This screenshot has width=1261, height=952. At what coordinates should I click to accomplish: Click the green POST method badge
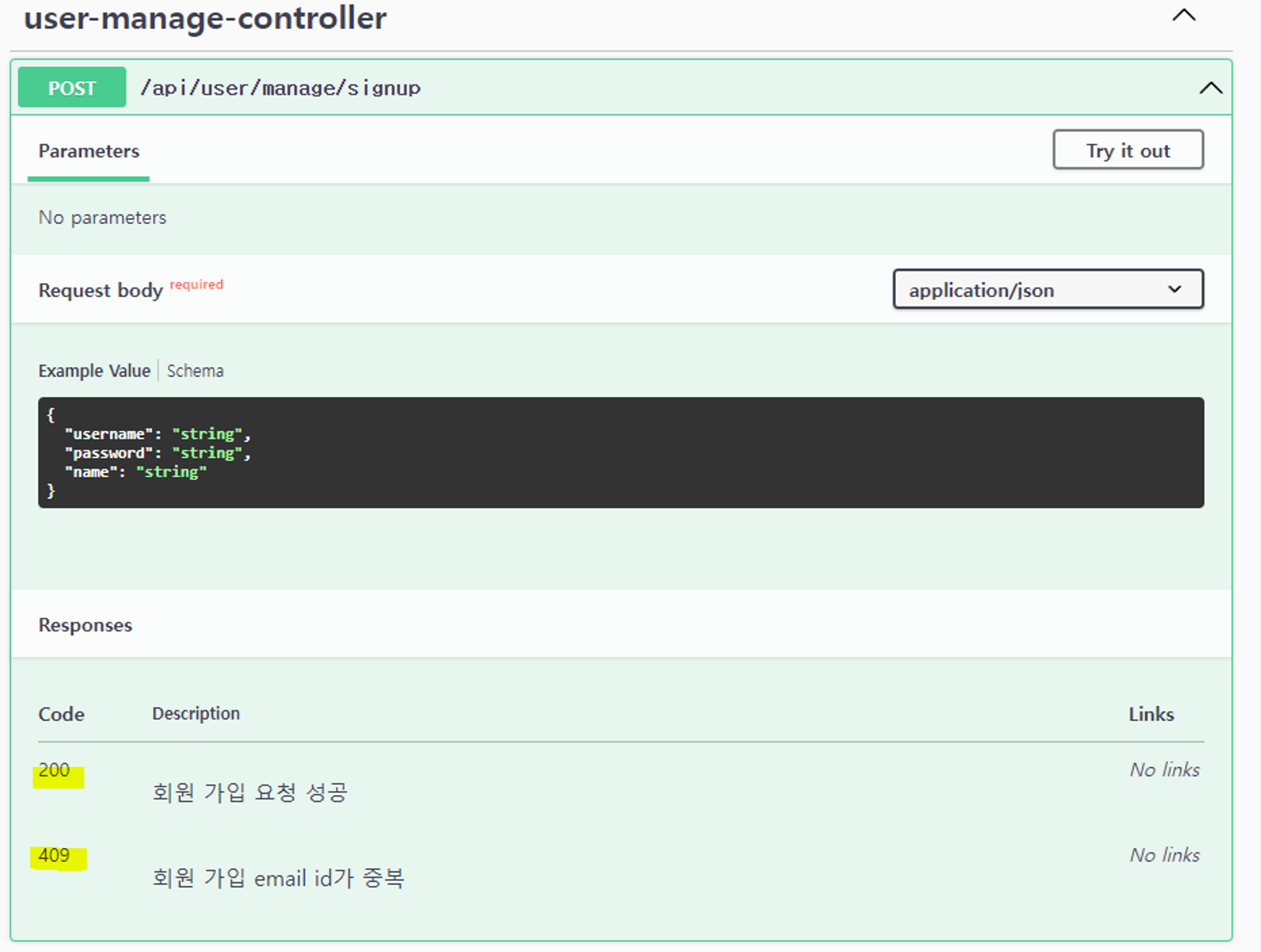coord(72,88)
